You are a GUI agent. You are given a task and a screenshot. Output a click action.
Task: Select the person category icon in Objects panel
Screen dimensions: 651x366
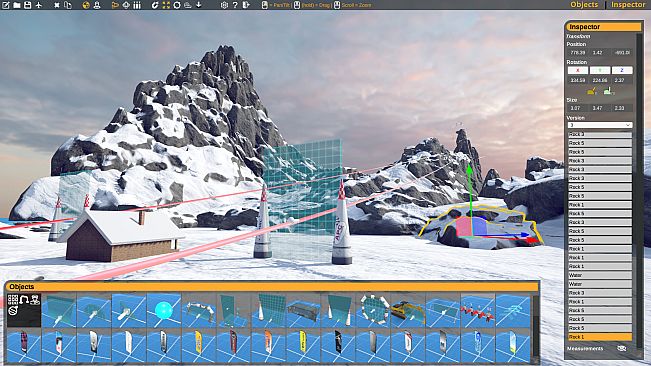click(x=35, y=299)
